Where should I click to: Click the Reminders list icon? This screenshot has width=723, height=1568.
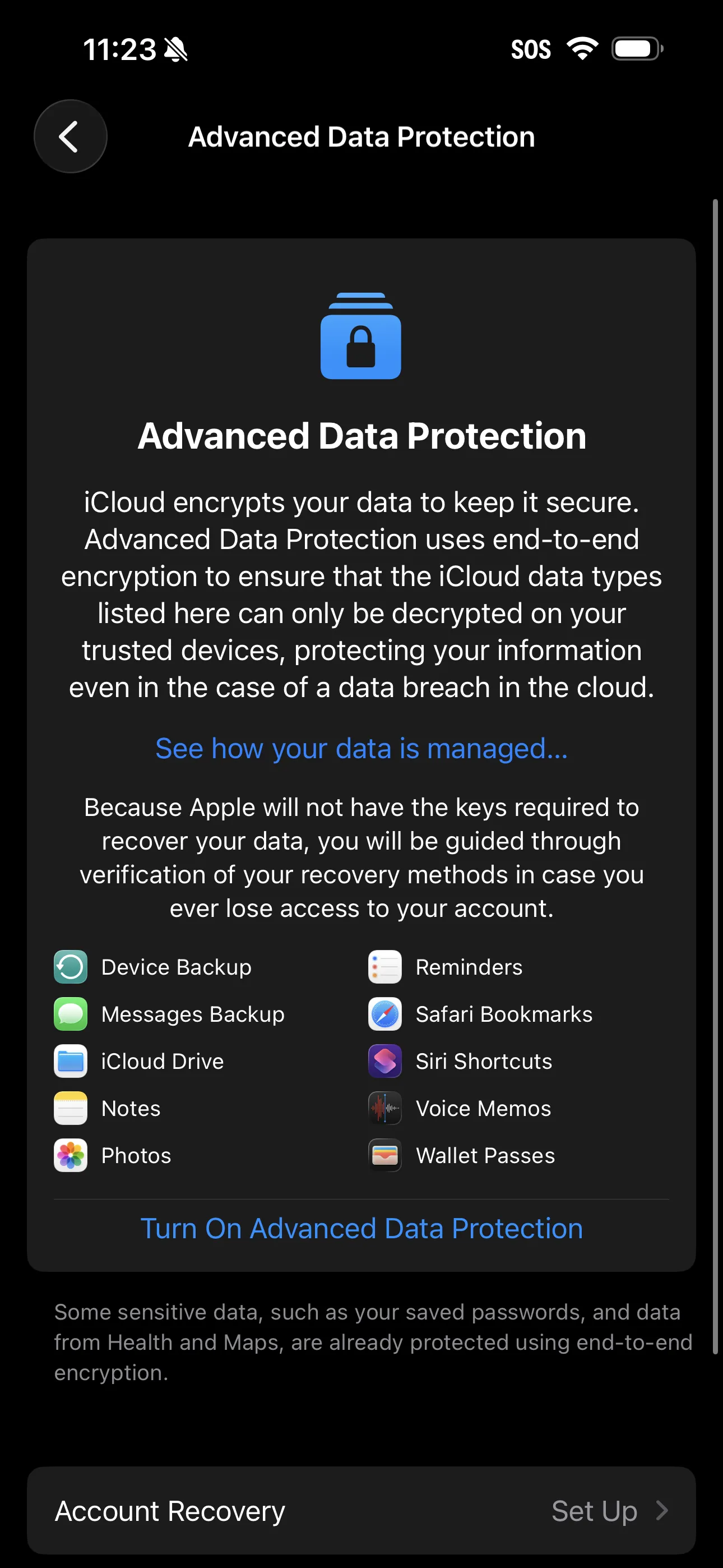tap(384, 967)
